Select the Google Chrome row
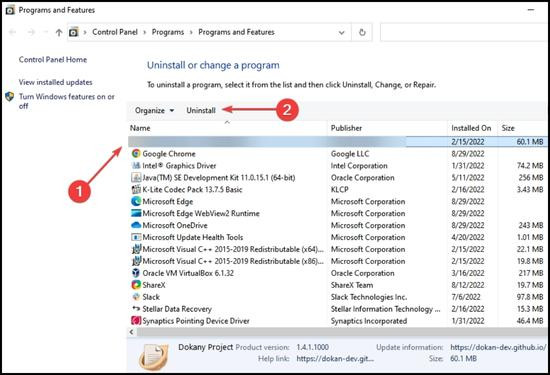The image size is (550, 375). click(337, 154)
